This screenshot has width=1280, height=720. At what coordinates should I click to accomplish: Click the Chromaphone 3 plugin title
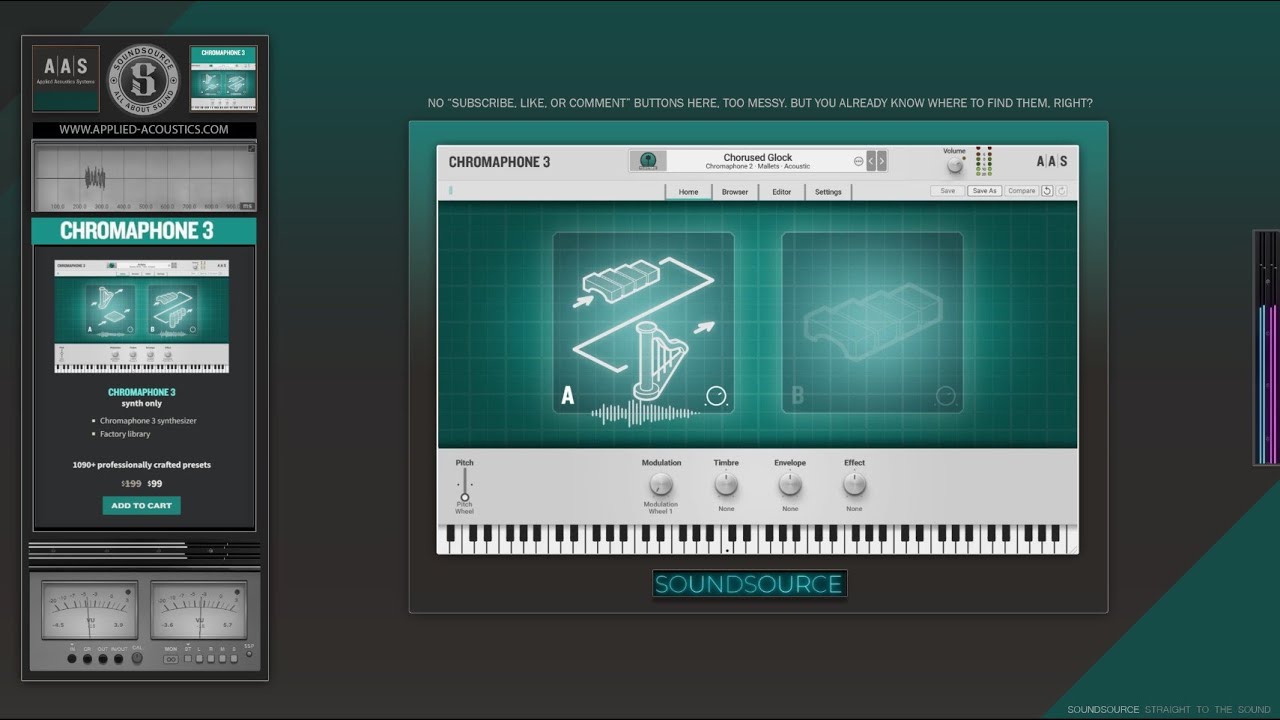pyautogui.click(x=499, y=162)
